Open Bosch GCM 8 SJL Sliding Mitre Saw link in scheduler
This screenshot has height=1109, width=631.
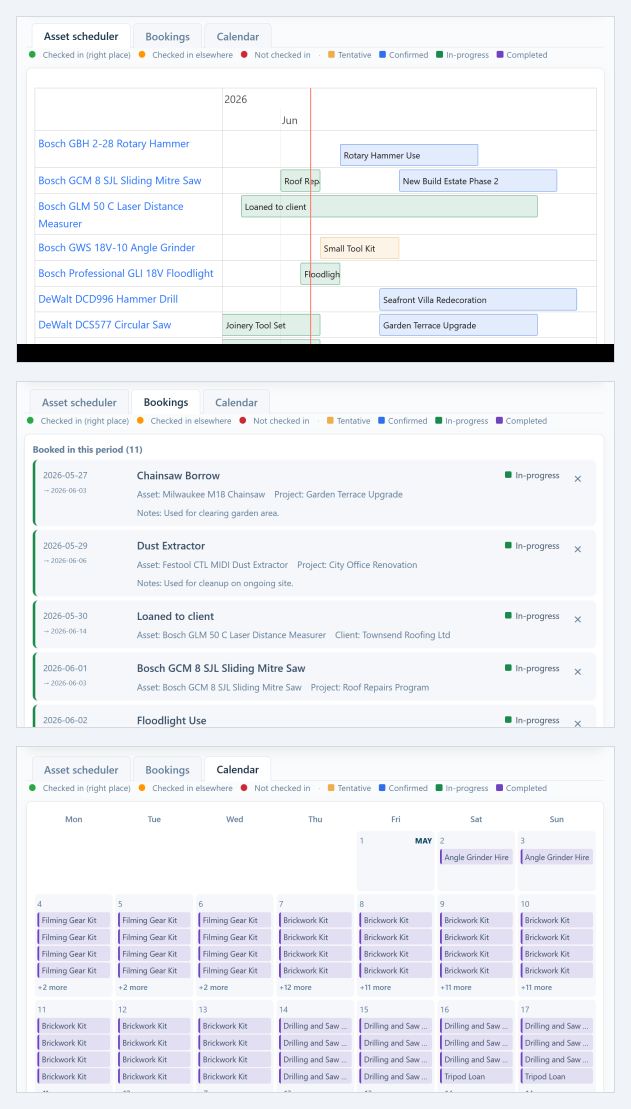tap(120, 180)
